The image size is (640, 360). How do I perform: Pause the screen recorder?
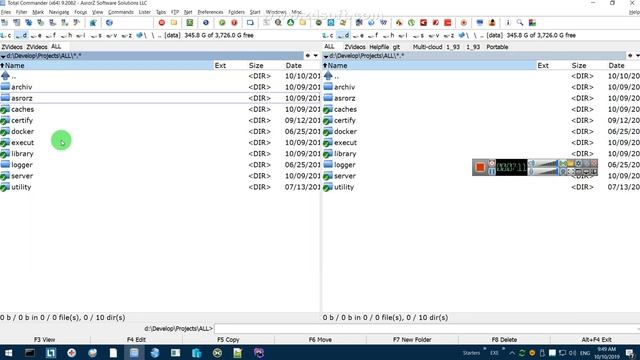pos(492,172)
